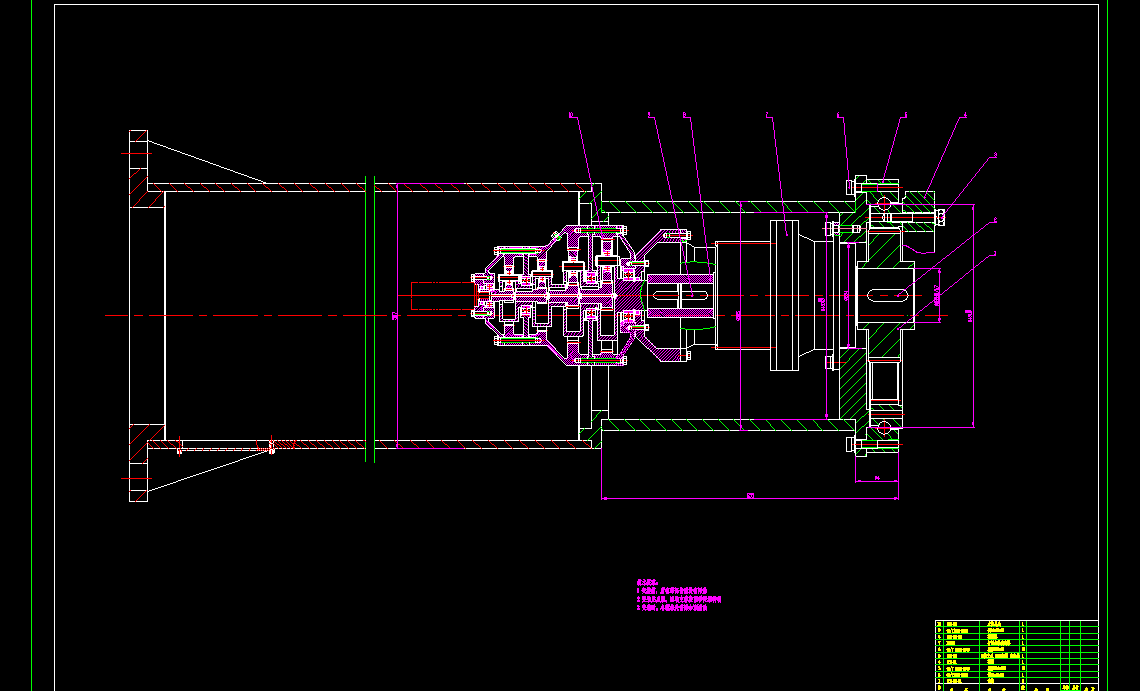Image resolution: width=1140 pixels, height=691 pixels.
Task: Select part callout number 6 label
Action: pos(838,114)
